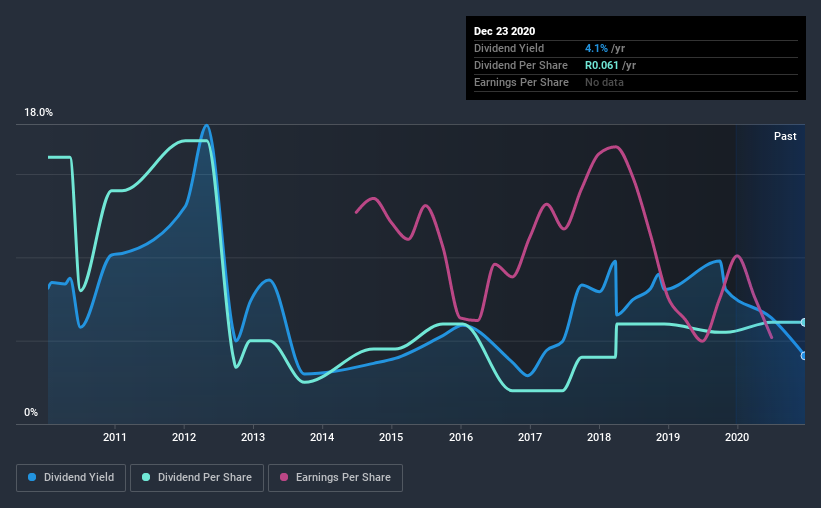
Task: Toggle the Earnings Per Share legend button
Action: click(336, 478)
